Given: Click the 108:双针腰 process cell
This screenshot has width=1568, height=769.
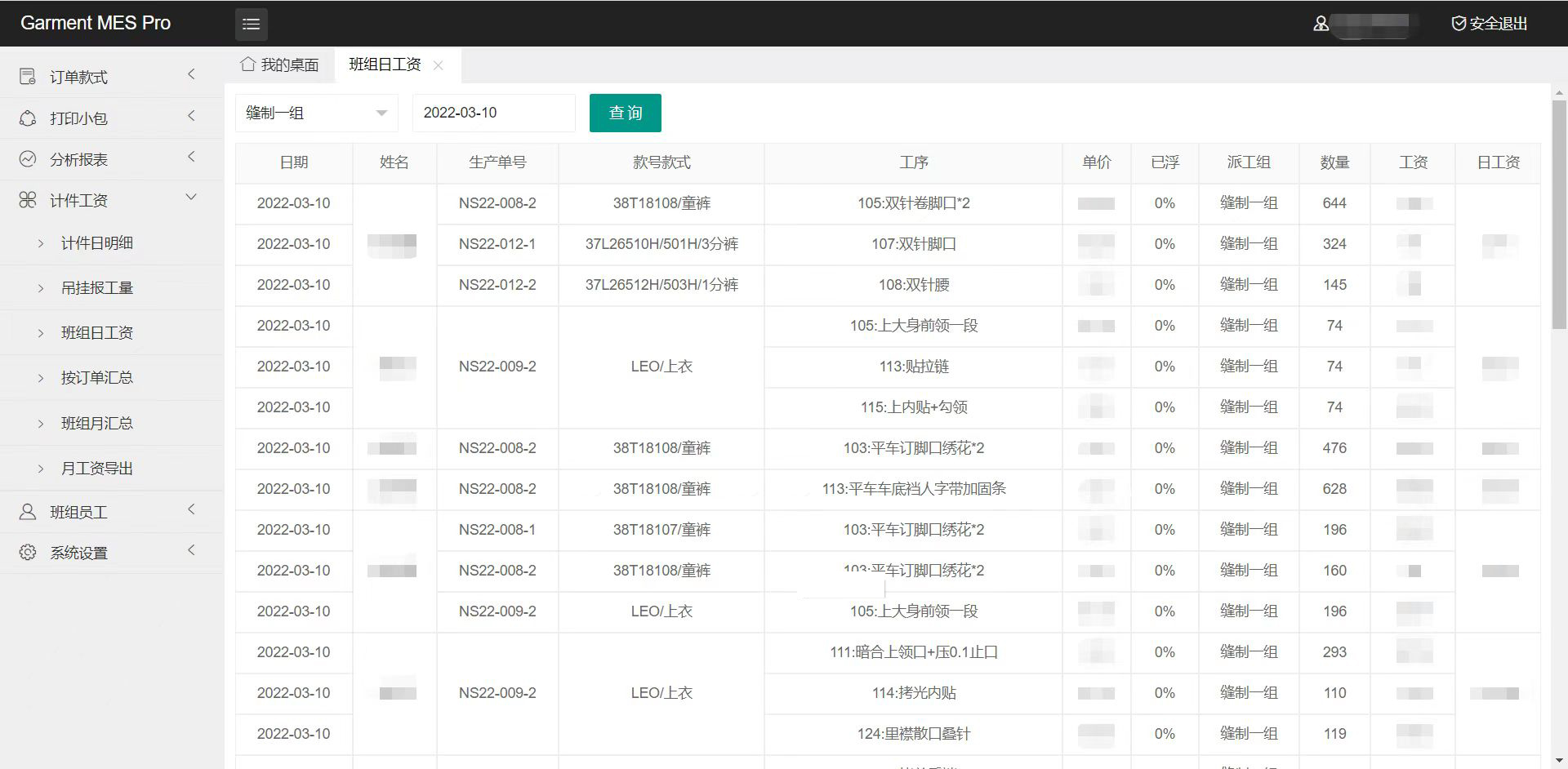Looking at the screenshot, I should 914,285.
